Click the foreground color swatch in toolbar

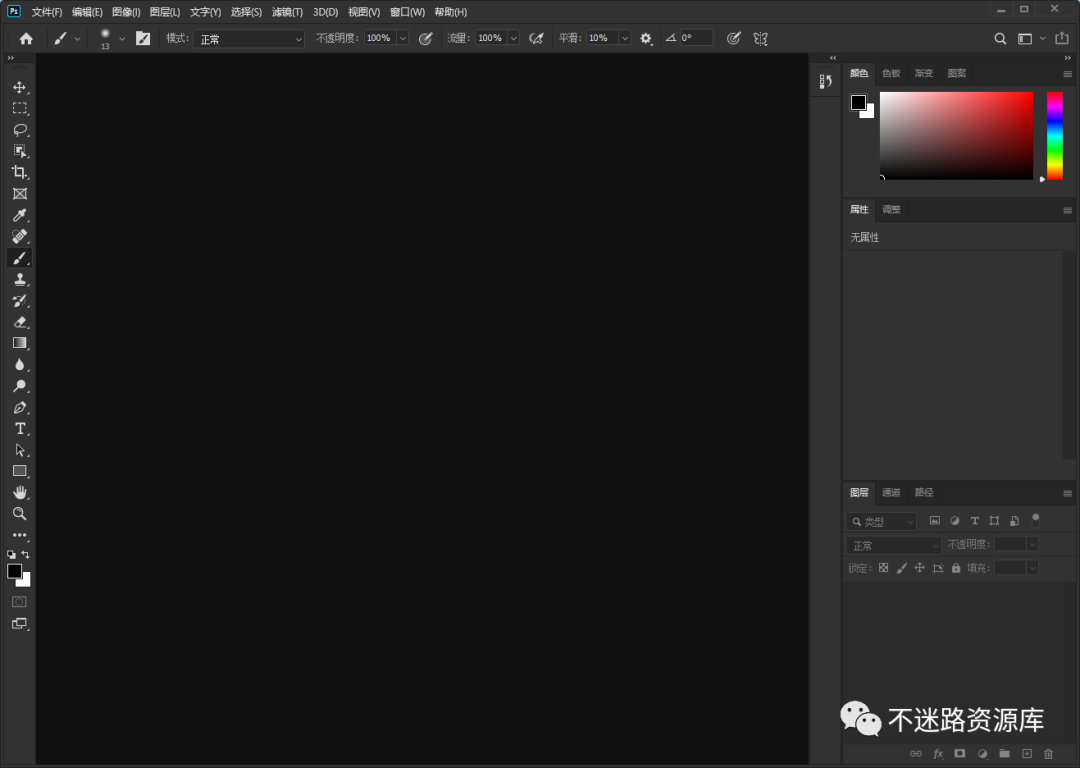(15, 571)
